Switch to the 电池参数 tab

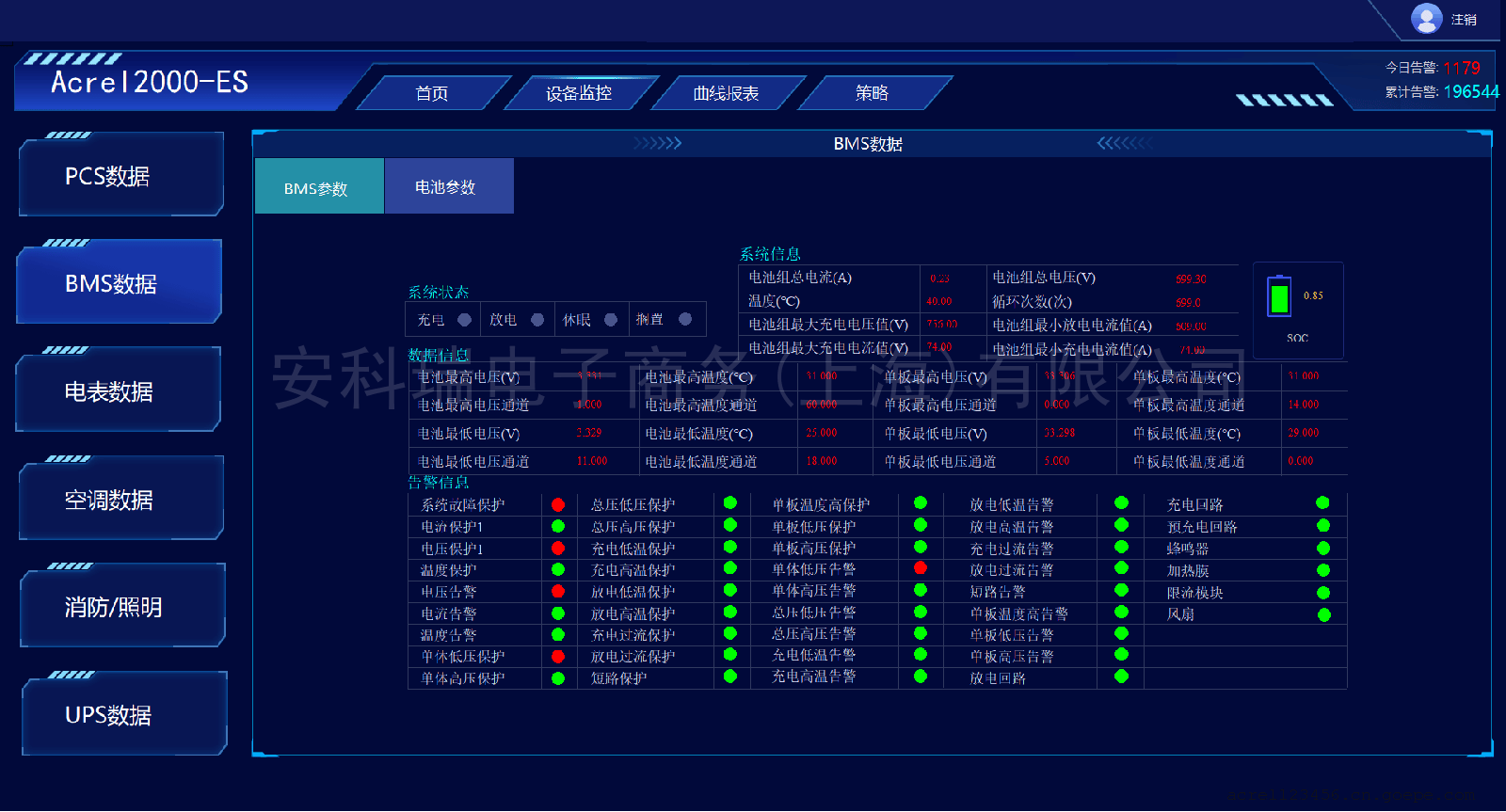[x=449, y=185]
